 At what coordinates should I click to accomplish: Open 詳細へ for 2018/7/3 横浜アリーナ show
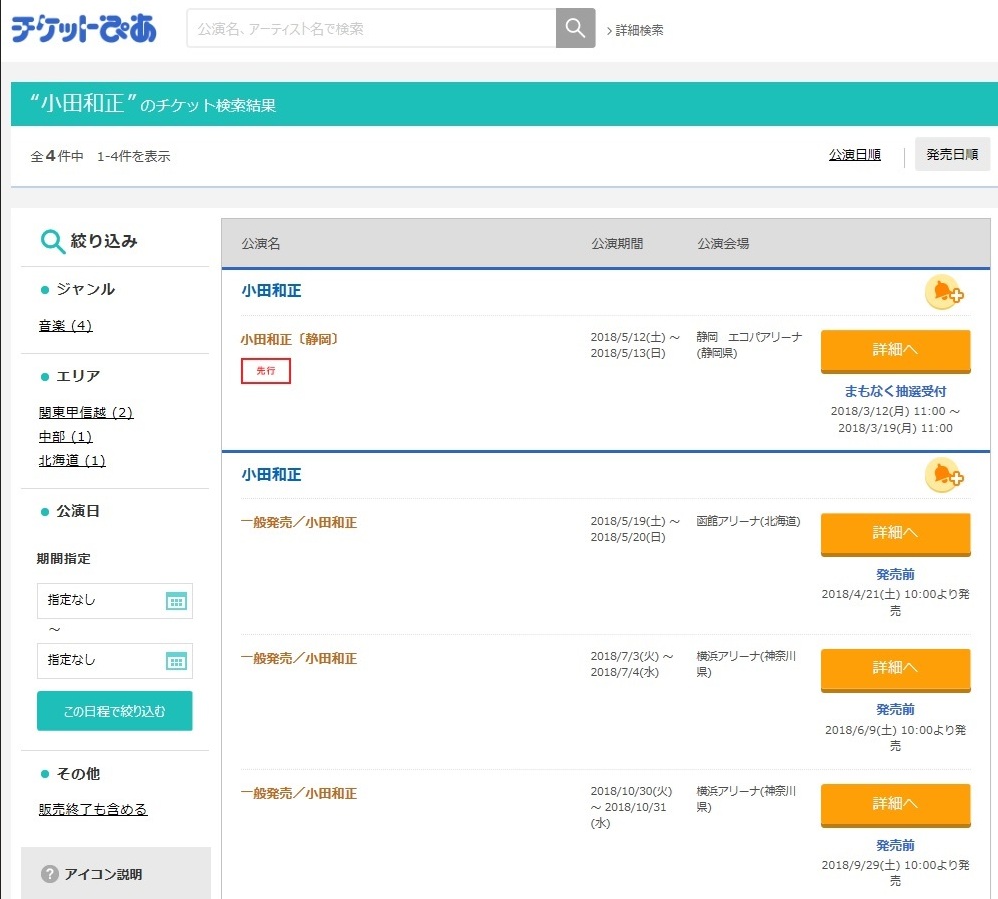(896, 669)
